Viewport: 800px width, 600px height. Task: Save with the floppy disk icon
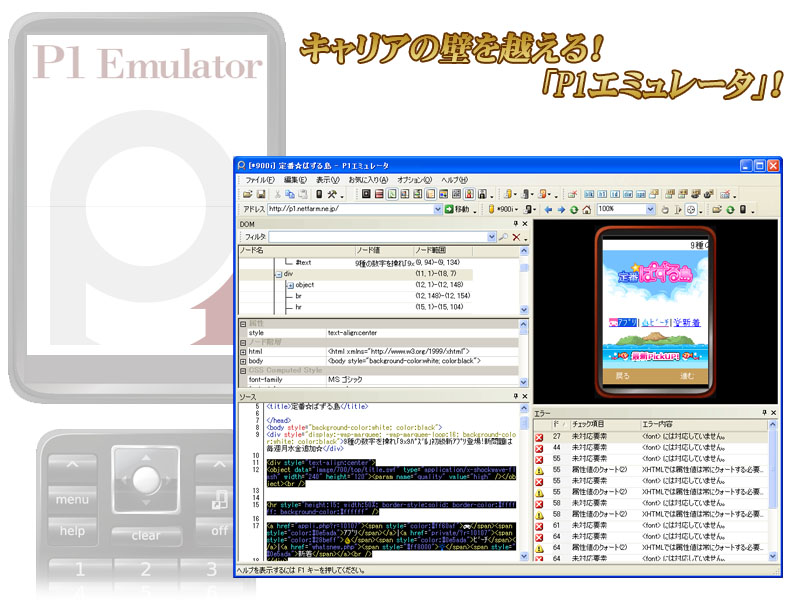click(261, 194)
